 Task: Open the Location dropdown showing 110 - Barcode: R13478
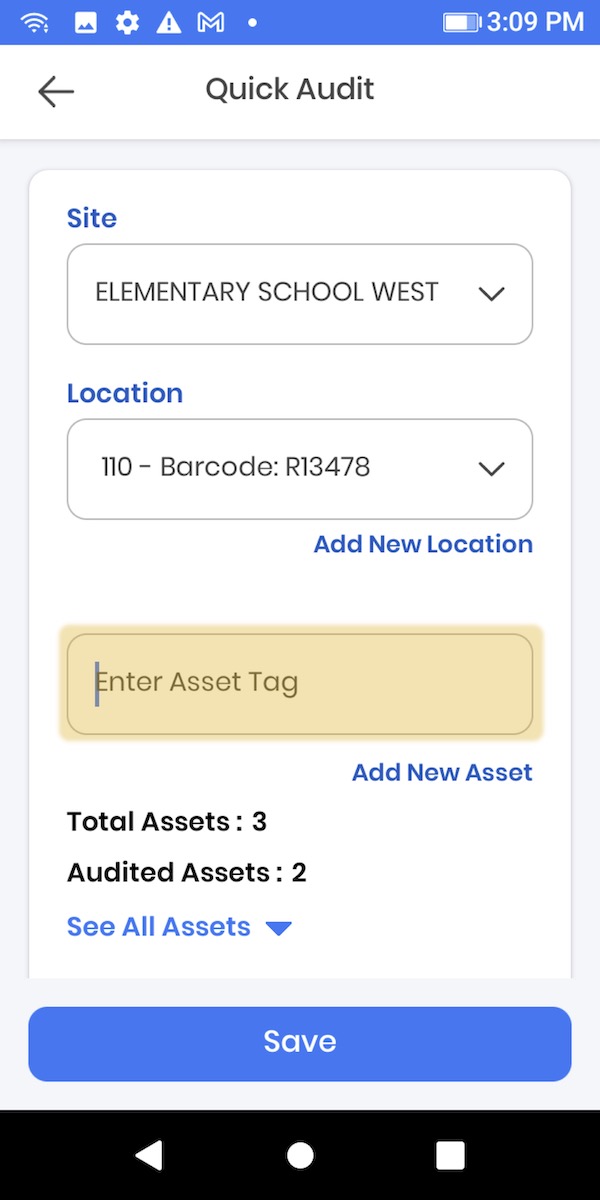point(300,468)
